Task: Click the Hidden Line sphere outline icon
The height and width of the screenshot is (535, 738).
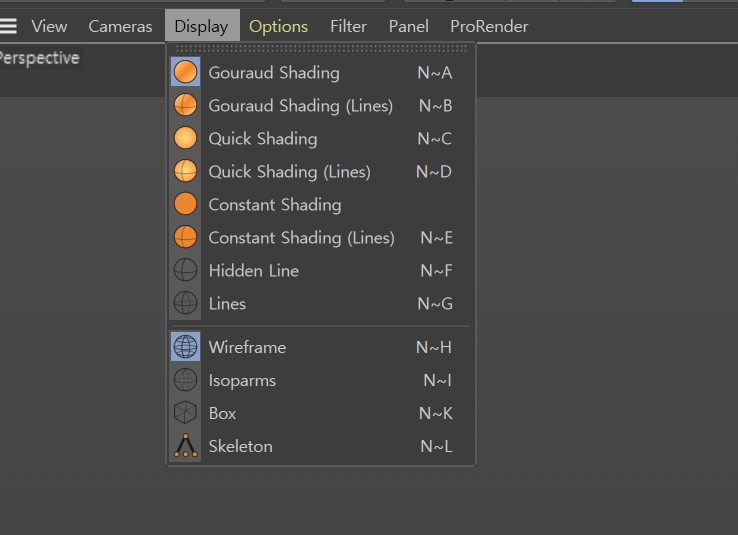Action: coord(185,270)
